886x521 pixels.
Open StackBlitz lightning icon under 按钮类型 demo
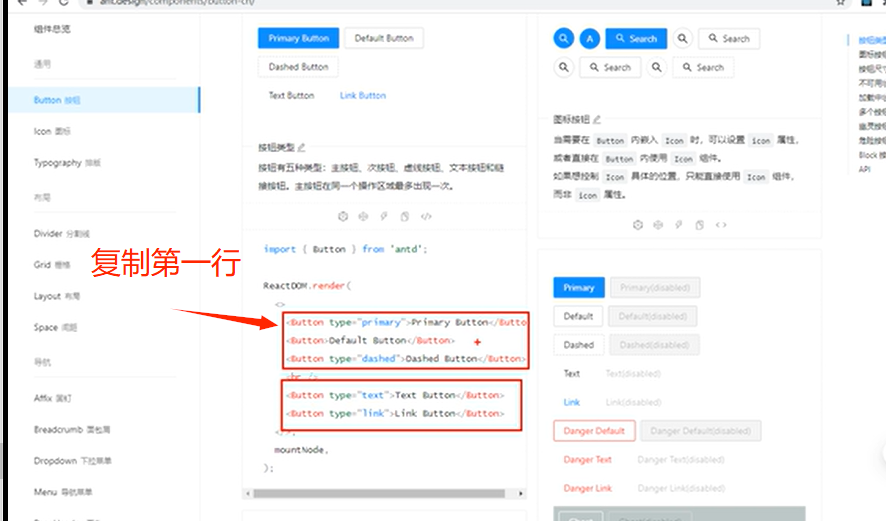pos(384,216)
